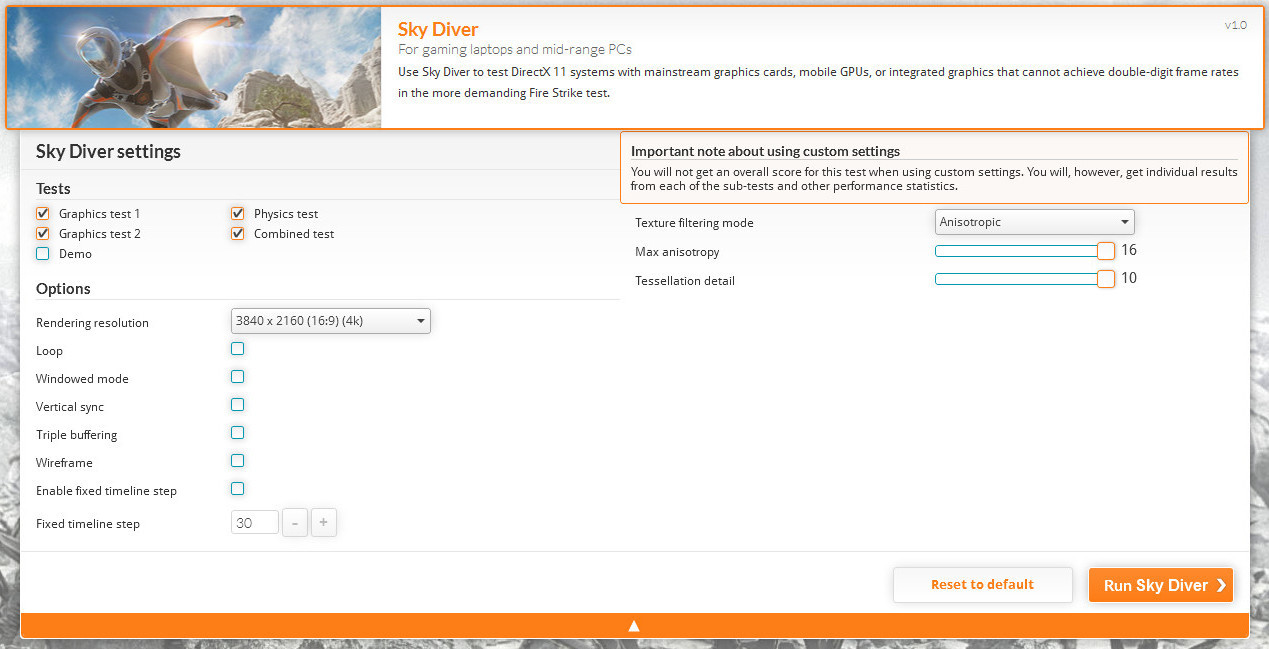Viewport: 1269px width, 649px height.
Task: Click the Options section heading
Action: [63, 288]
